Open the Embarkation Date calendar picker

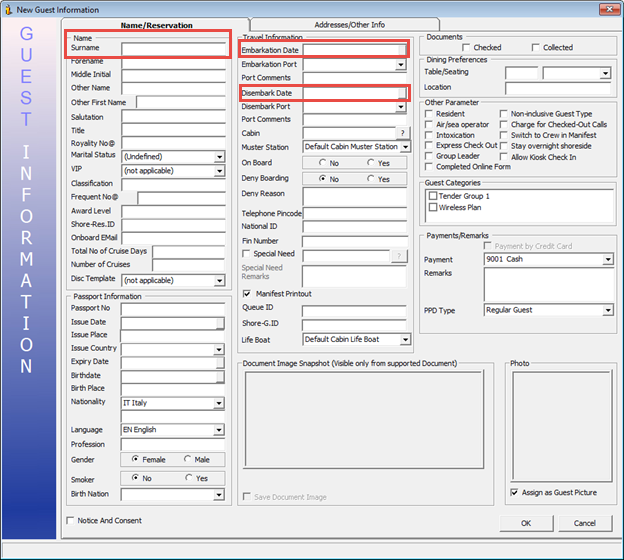(402, 50)
